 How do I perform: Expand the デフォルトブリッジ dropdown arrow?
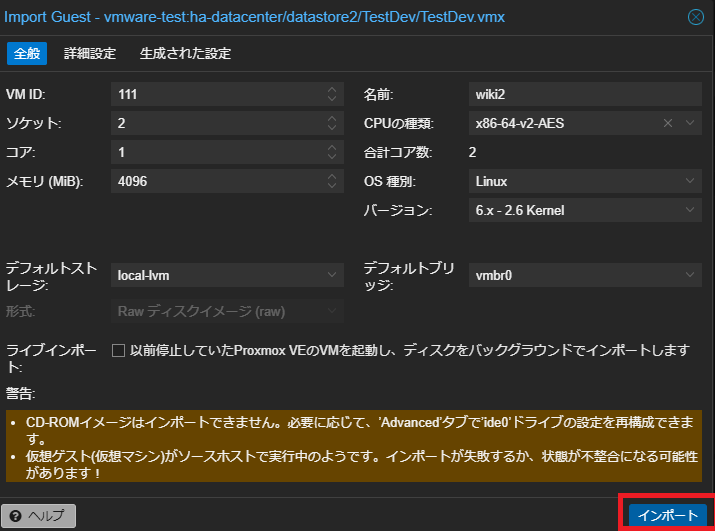click(x=690, y=275)
